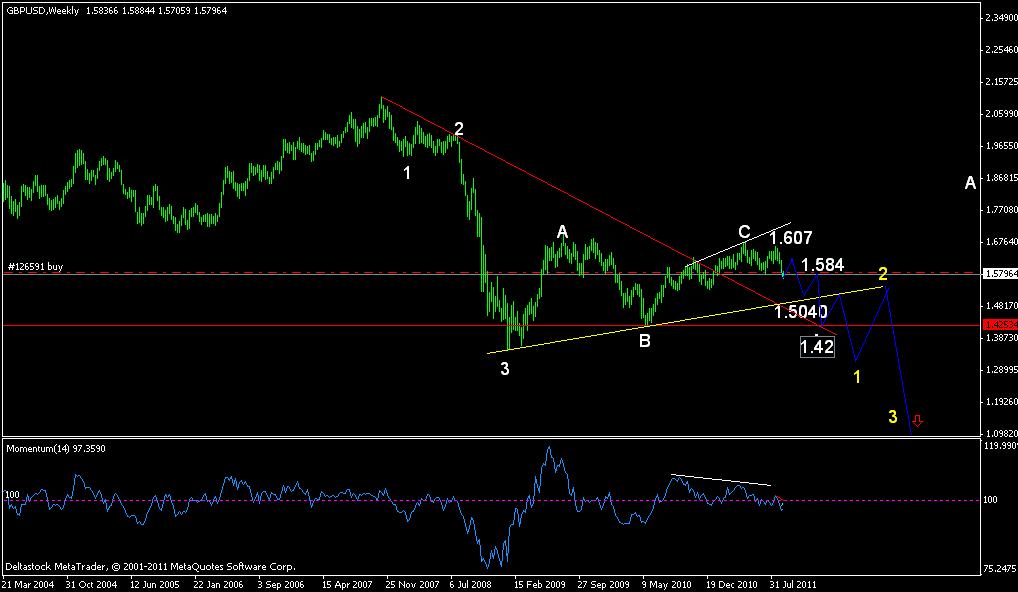The image size is (1018, 592).
Task: Select the white wave label C
Action: [744, 232]
